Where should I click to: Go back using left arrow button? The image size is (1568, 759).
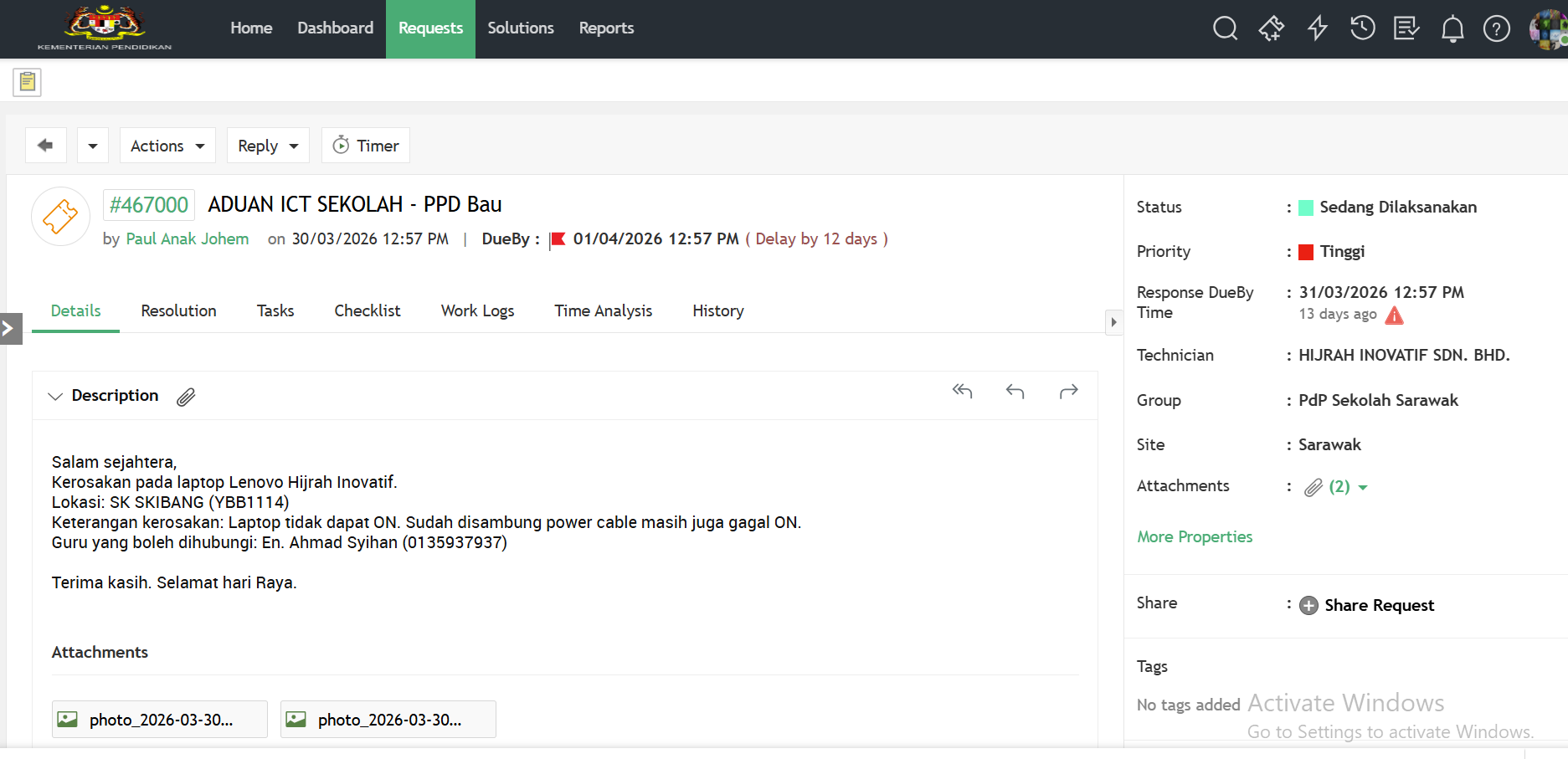pyautogui.click(x=46, y=146)
